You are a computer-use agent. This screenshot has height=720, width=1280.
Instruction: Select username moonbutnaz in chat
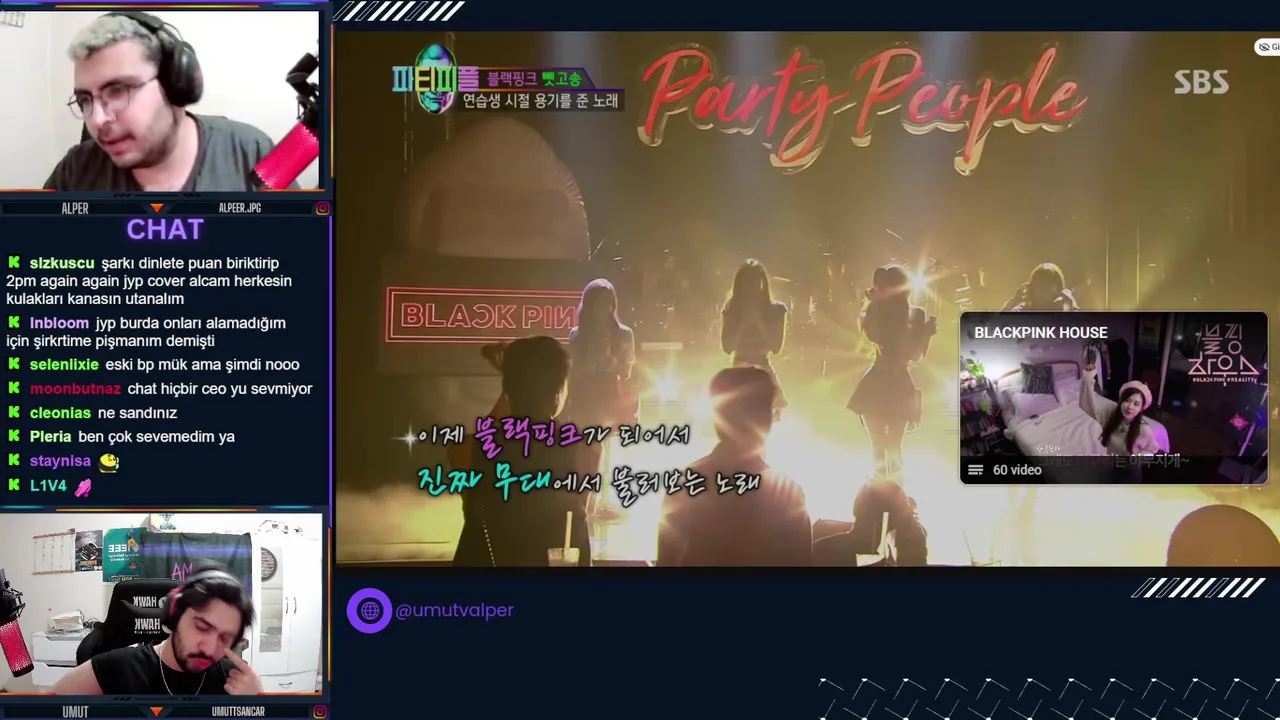tap(75, 389)
